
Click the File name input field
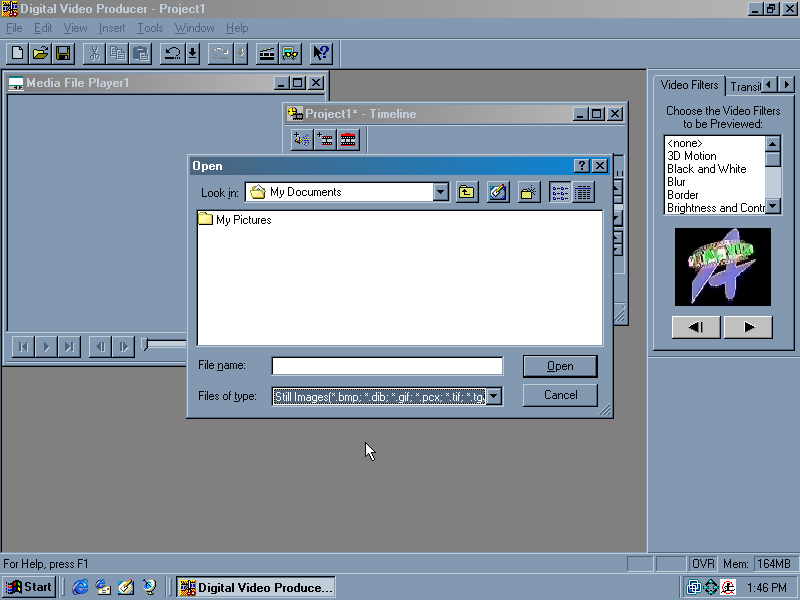point(387,366)
